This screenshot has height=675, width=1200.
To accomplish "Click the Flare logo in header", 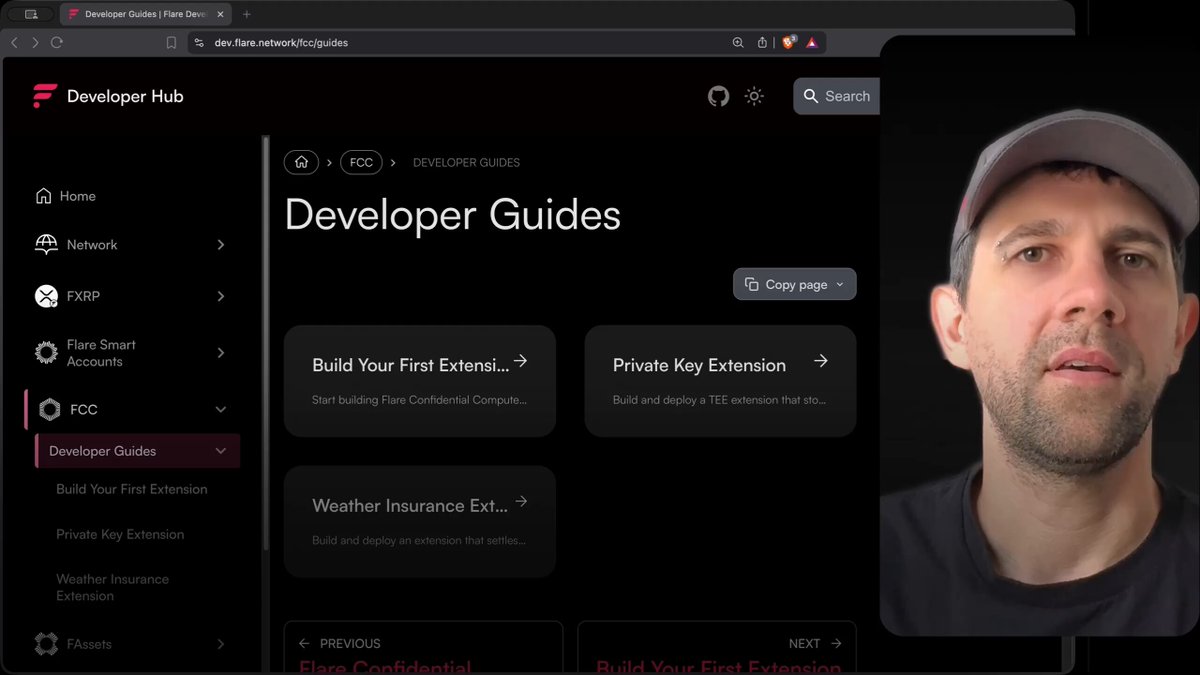I will 44,96.
